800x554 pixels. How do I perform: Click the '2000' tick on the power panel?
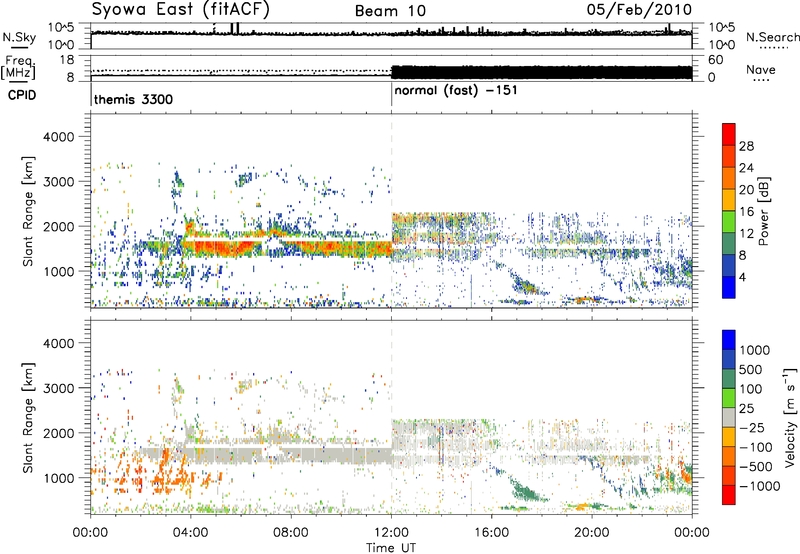coord(58,226)
